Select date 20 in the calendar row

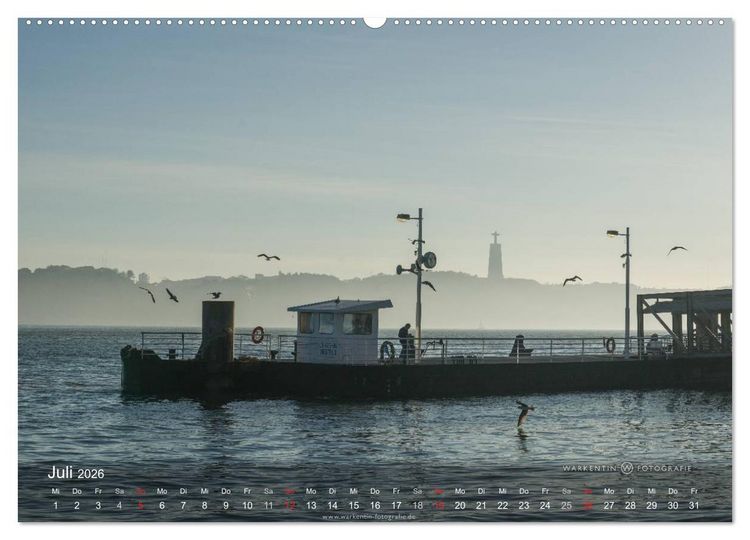tap(460, 505)
